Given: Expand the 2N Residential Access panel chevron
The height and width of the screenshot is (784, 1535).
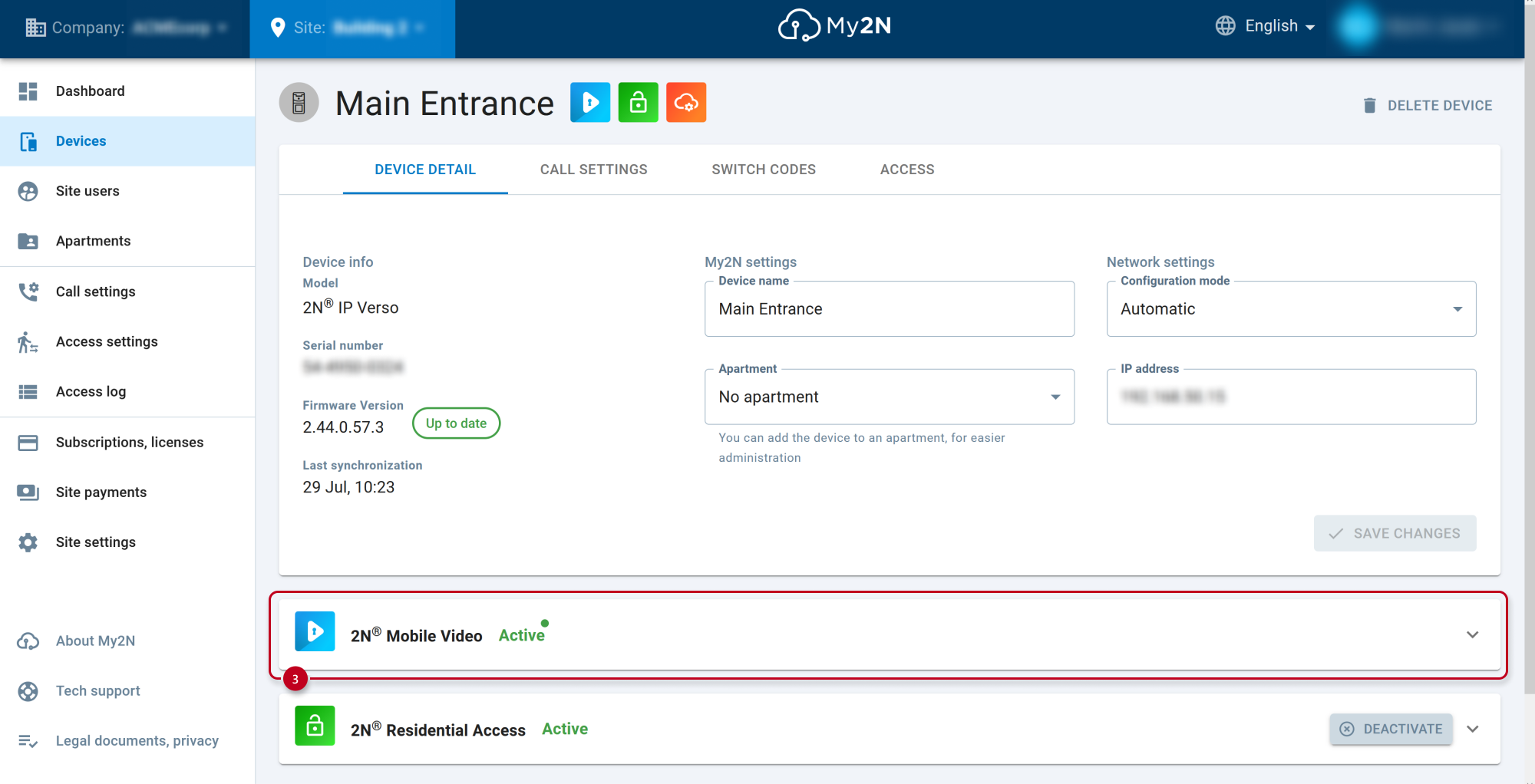Looking at the screenshot, I should (1472, 729).
